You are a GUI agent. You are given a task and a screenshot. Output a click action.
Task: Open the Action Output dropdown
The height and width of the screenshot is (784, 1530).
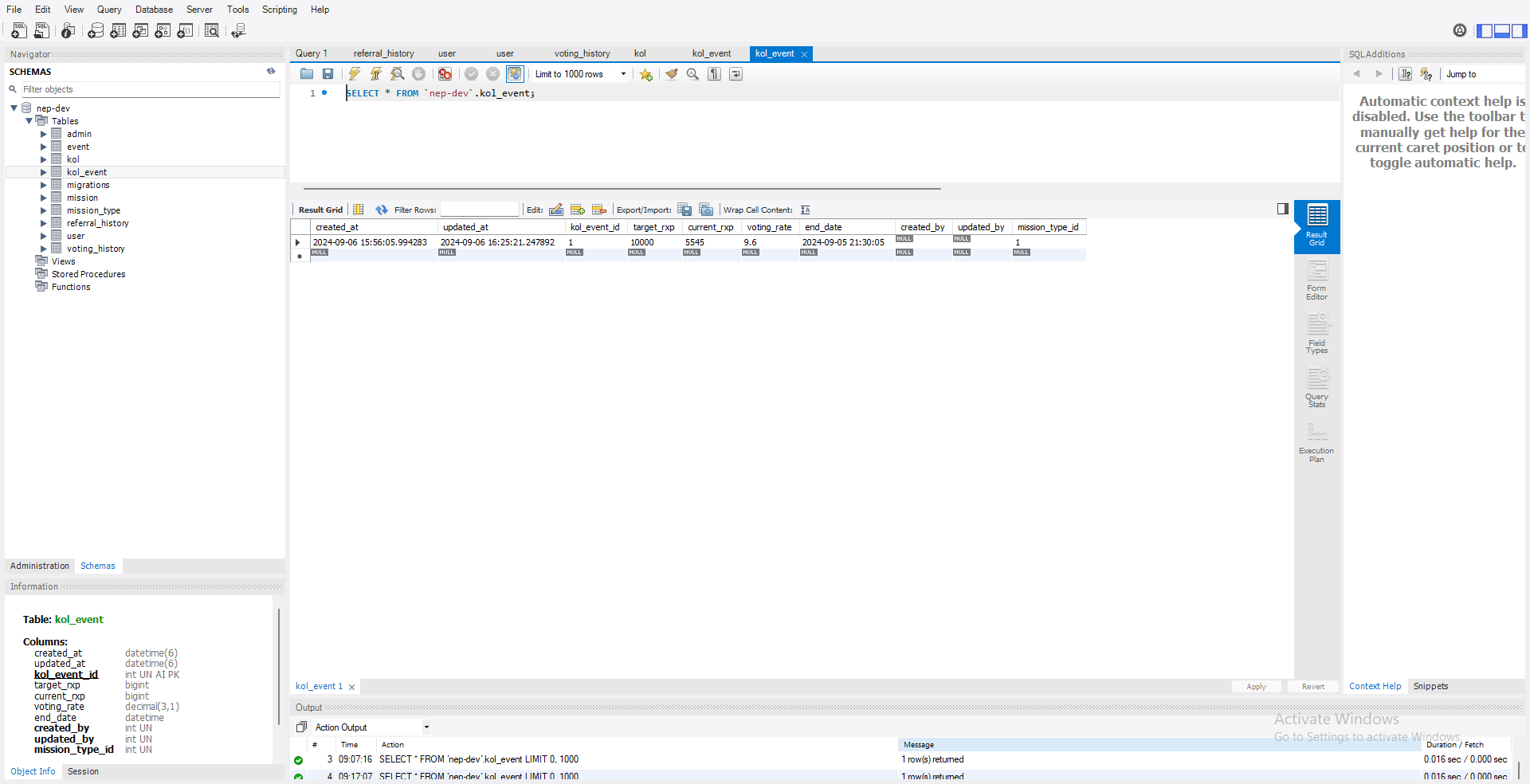[372, 727]
